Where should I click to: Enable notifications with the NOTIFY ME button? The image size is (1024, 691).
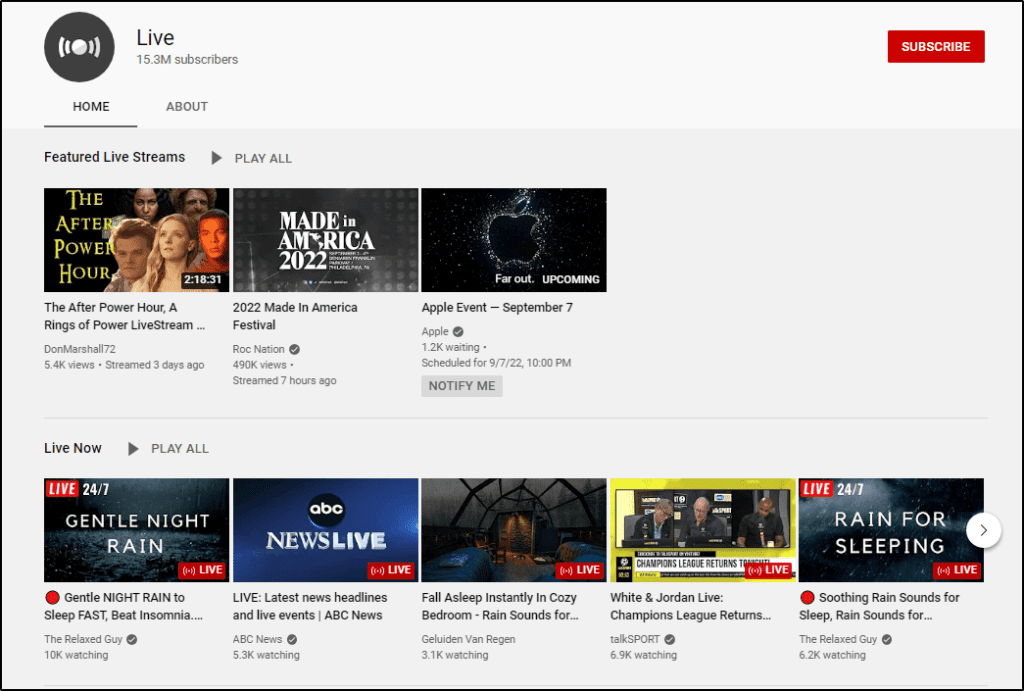point(461,385)
